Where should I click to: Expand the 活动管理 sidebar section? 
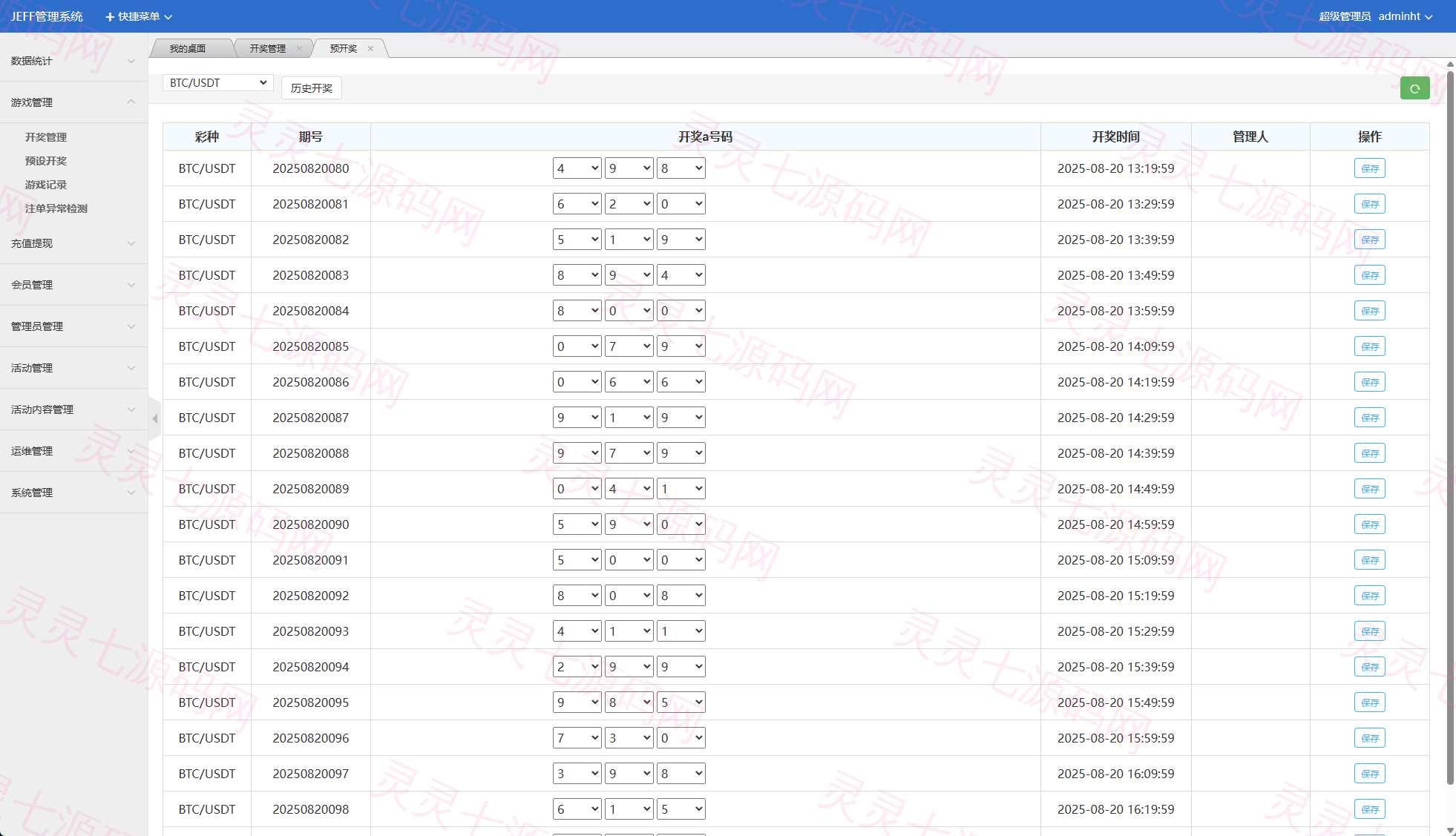pyautogui.click(x=73, y=368)
